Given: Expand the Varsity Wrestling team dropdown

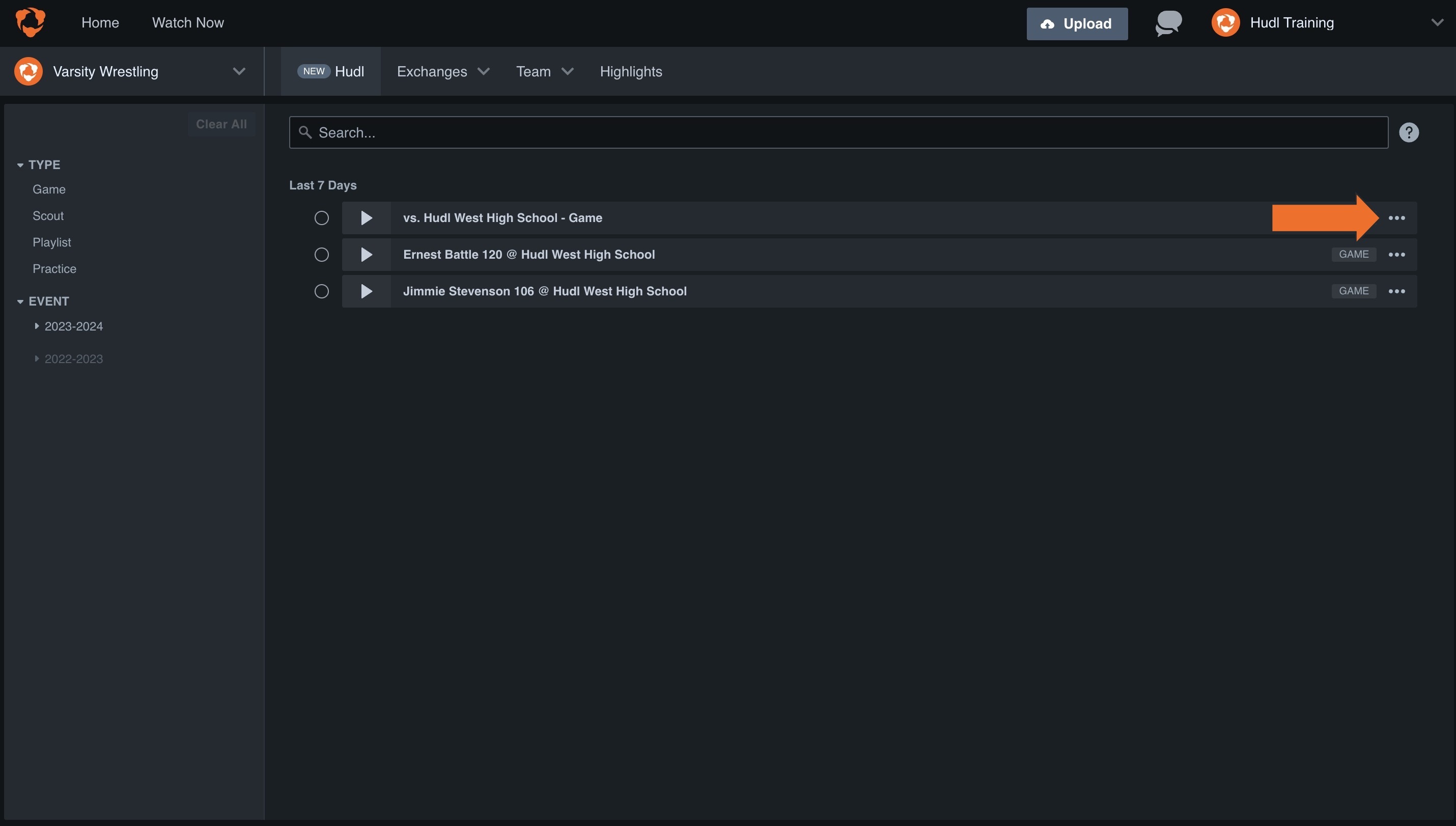Looking at the screenshot, I should click(x=239, y=71).
